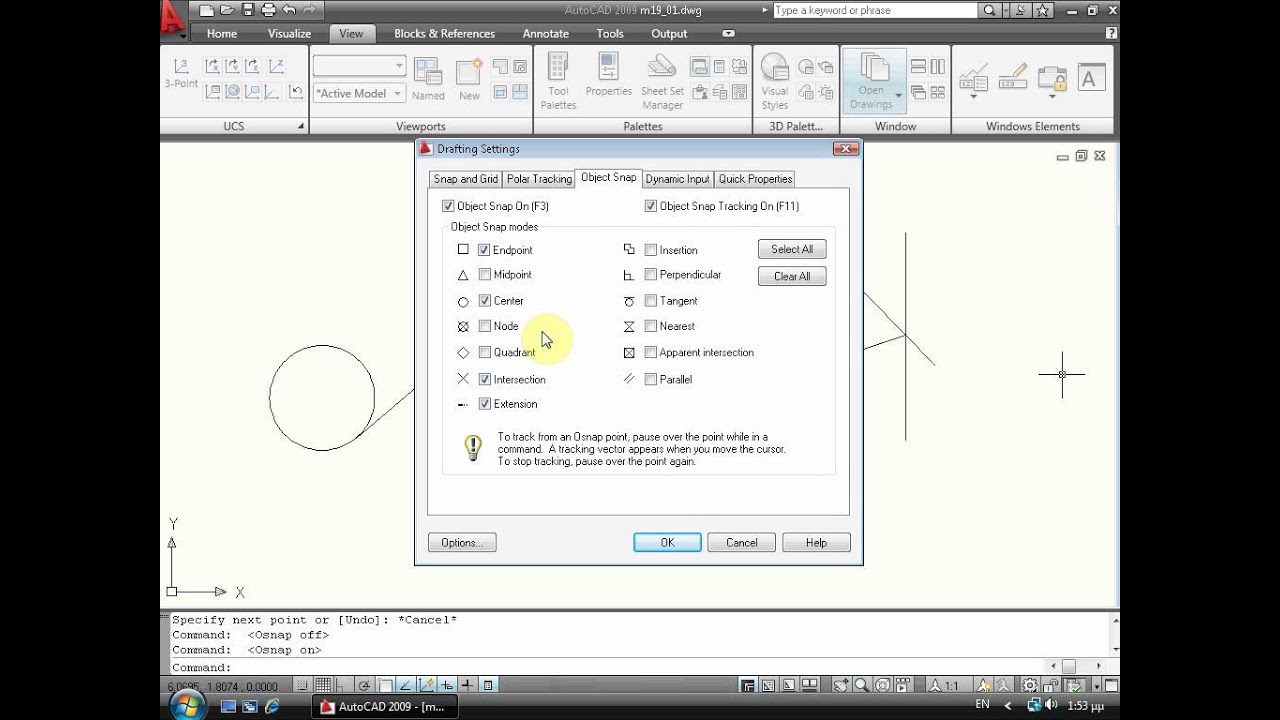
Task: Toggle Grid Display in status bar
Action: (x=323, y=685)
